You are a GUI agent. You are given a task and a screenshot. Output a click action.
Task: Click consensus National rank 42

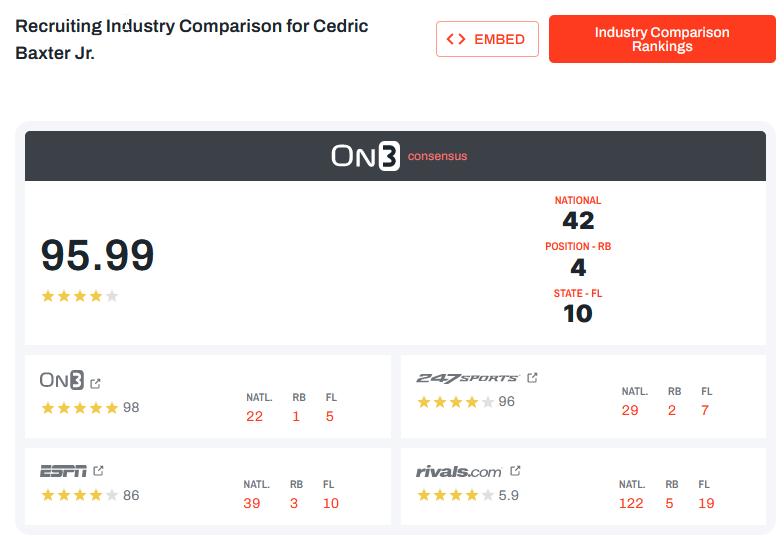click(578, 221)
